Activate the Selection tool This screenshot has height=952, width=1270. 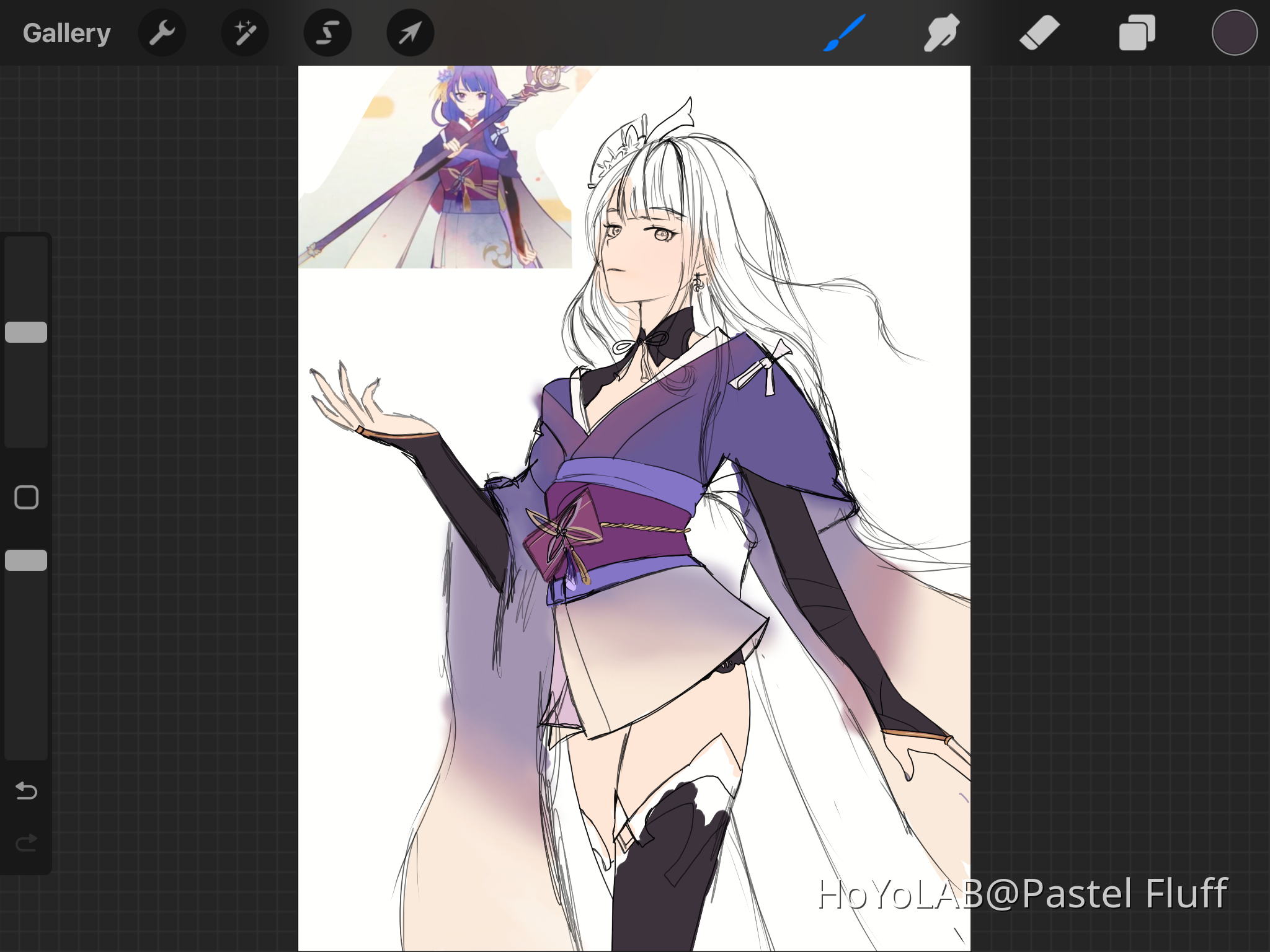coord(327,32)
